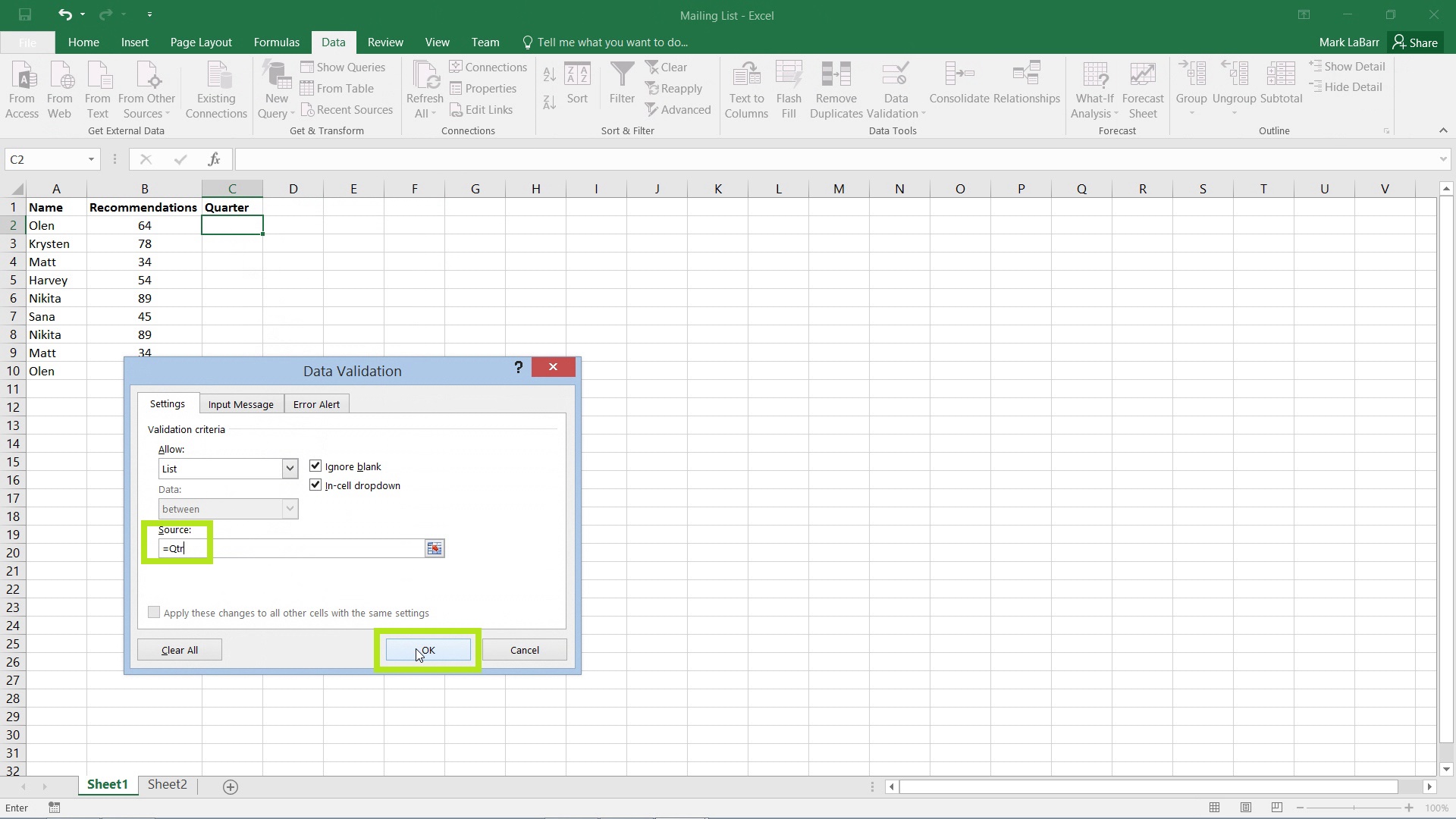1456x819 pixels.
Task: Click the OK button to confirm
Action: 427,650
